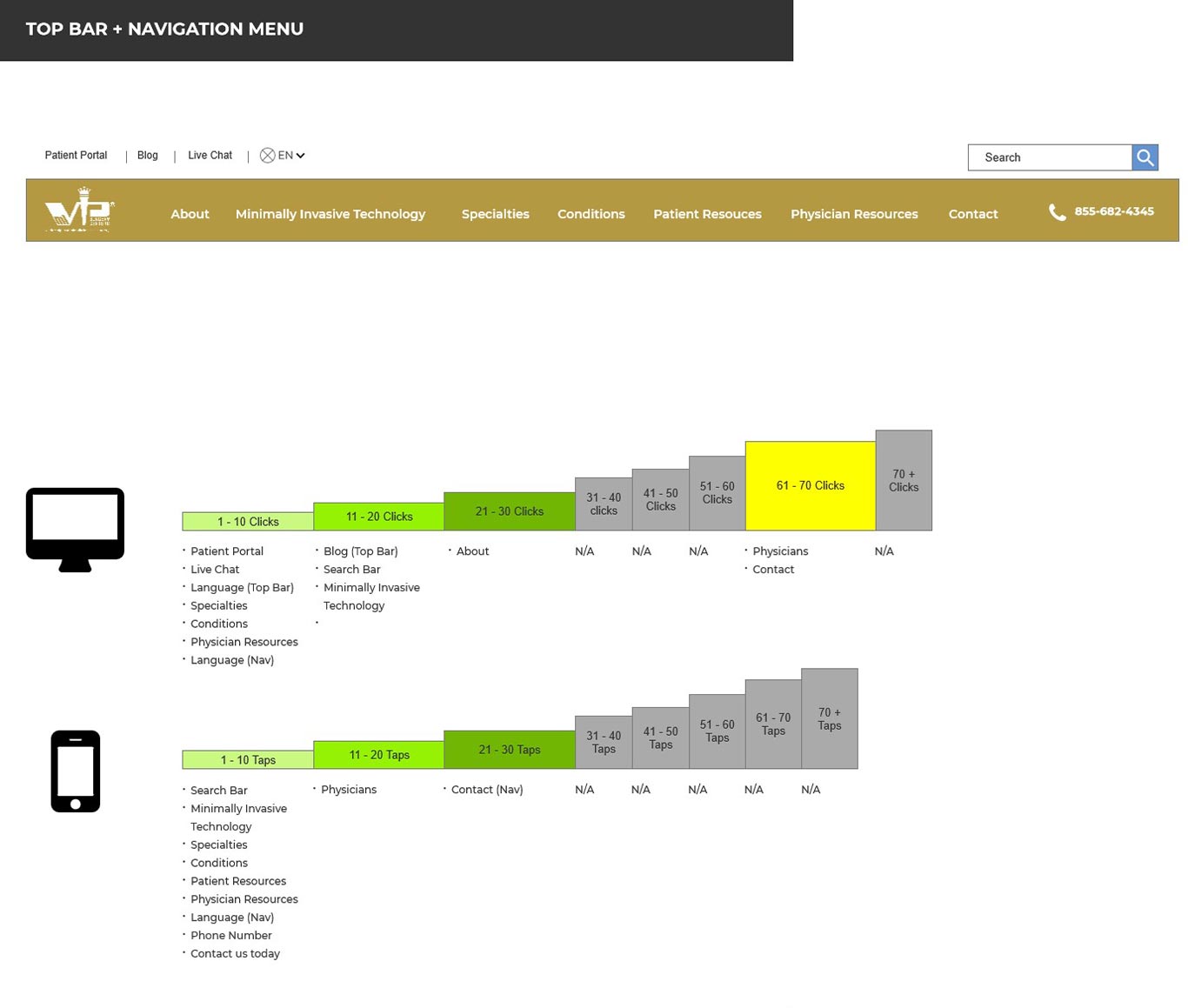Viewport: 1188px width, 1008px height.
Task: Click the mobile phone icon
Action: point(76,771)
